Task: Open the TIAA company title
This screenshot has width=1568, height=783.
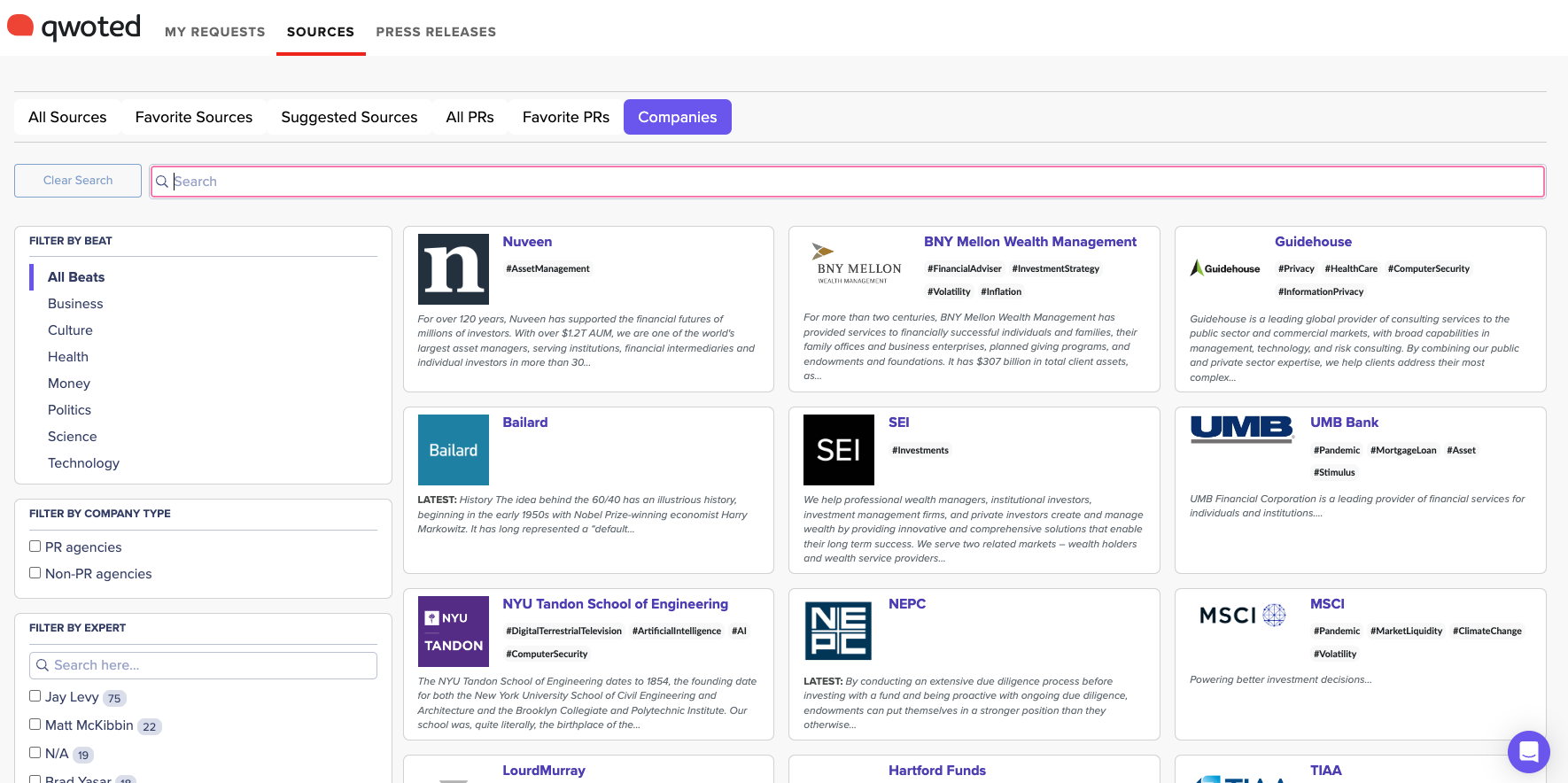Action: click(x=1326, y=771)
